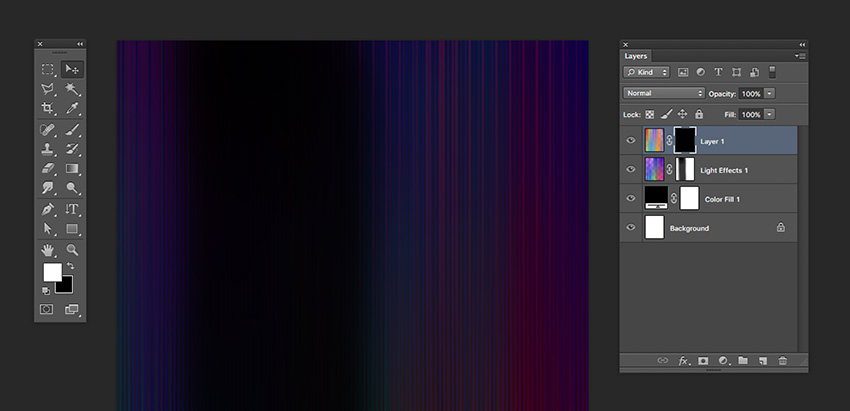Select the Crop tool

(48, 108)
